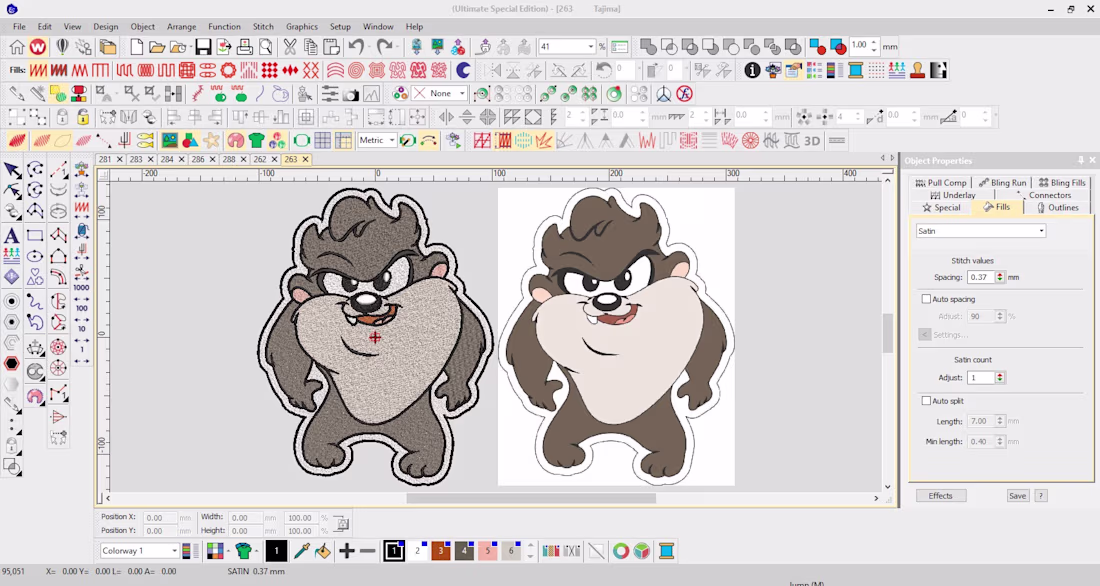The width and height of the screenshot is (1100, 586).
Task: Open the Connectors tab
Action: [x=1043, y=195]
